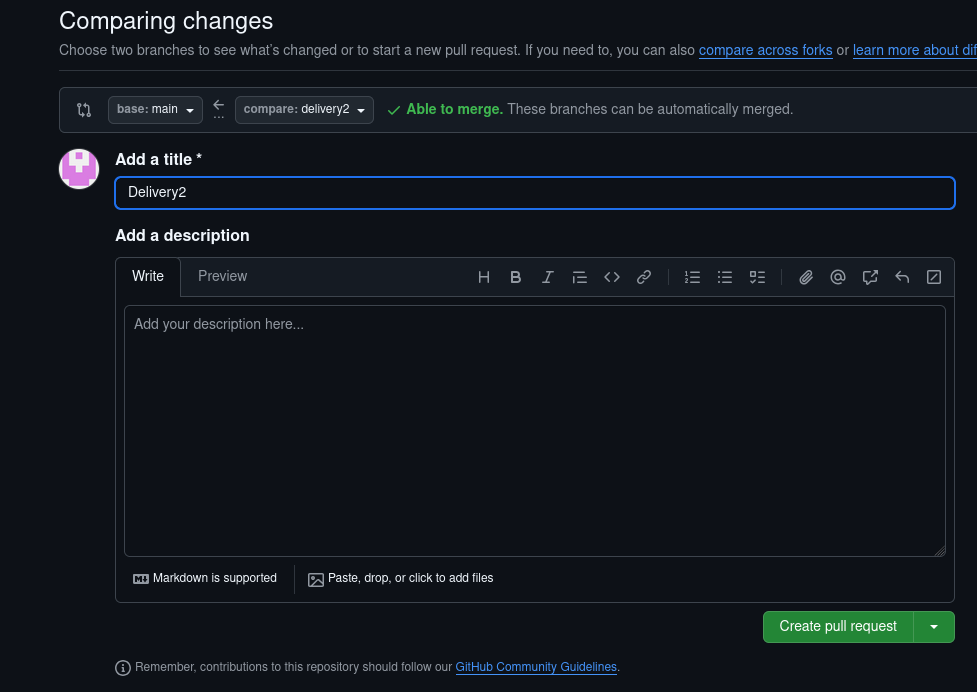Click the Delivery2 title input field
Image resolution: width=977 pixels, height=692 pixels.
click(x=535, y=192)
